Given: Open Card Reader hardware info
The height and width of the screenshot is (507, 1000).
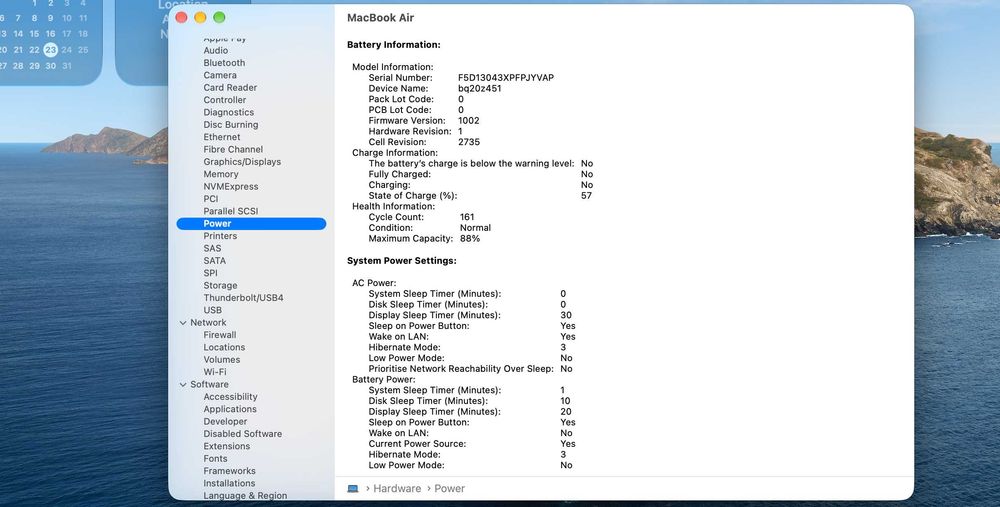Looking at the screenshot, I should 230,87.
